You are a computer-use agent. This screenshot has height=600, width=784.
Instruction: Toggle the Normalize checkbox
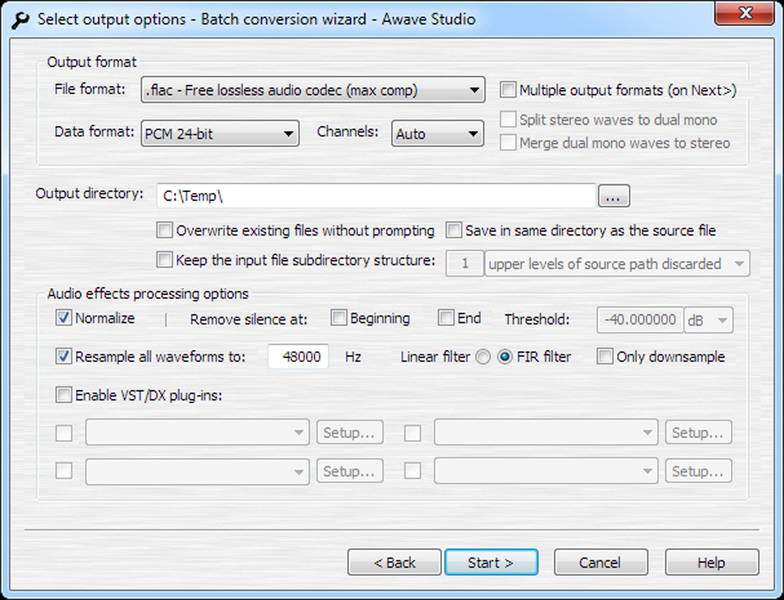point(64,318)
